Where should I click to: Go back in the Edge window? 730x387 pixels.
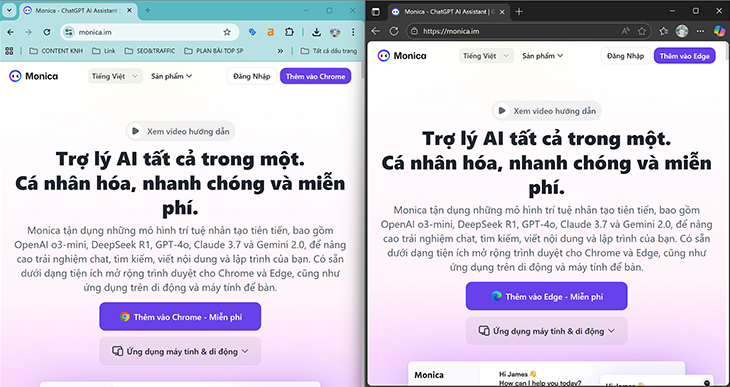tap(376, 31)
